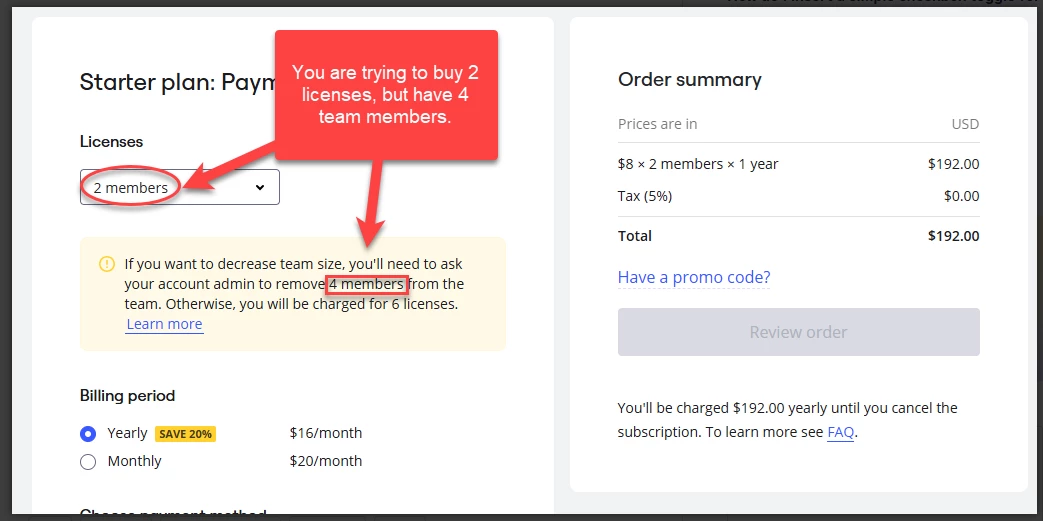The image size is (1043, 521).
Task: Click the Review order button
Action: click(x=798, y=332)
